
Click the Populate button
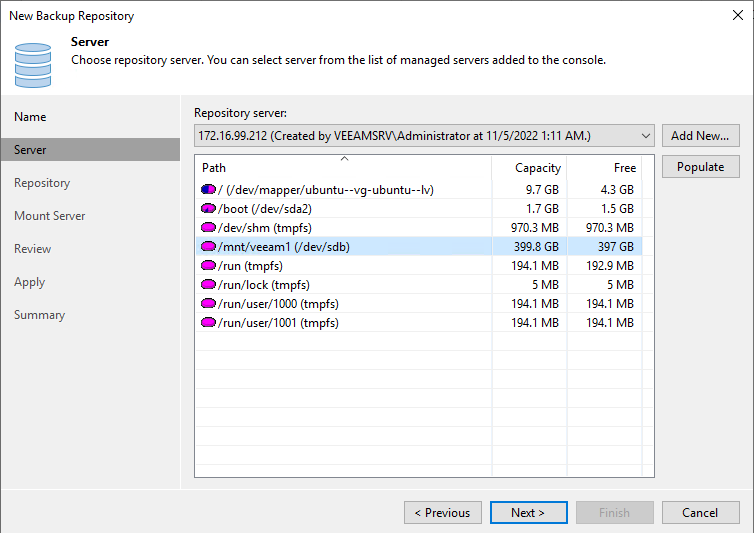pos(700,167)
